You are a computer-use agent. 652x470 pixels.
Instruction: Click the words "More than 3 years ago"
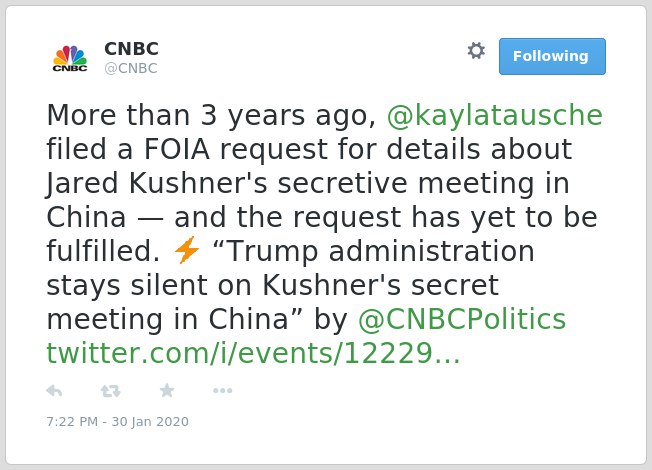[x=211, y=115]
